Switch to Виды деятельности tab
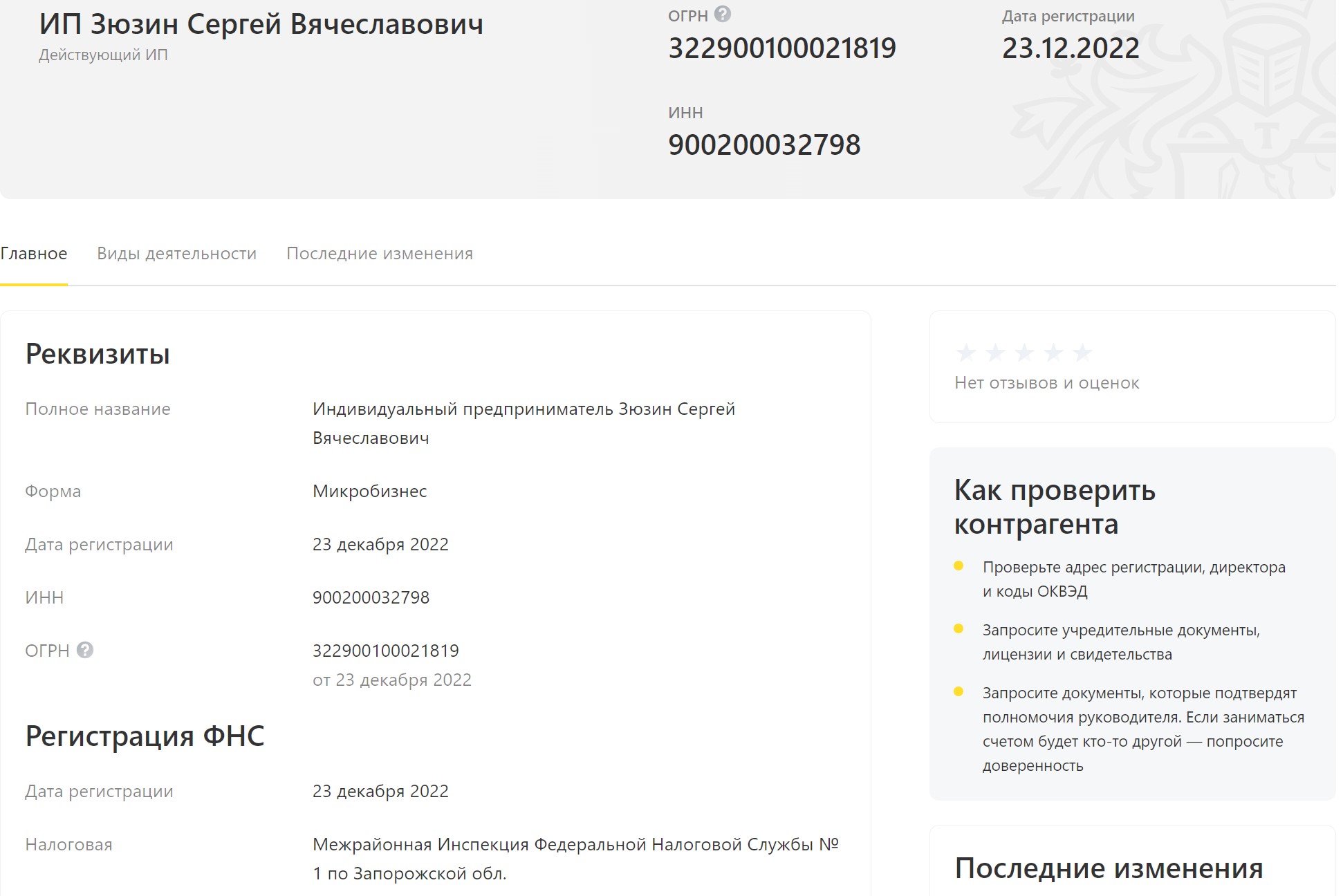Image resolution: width=1343 pixels, height=896 pixels. pyautogui.click(x=177, y=254)
